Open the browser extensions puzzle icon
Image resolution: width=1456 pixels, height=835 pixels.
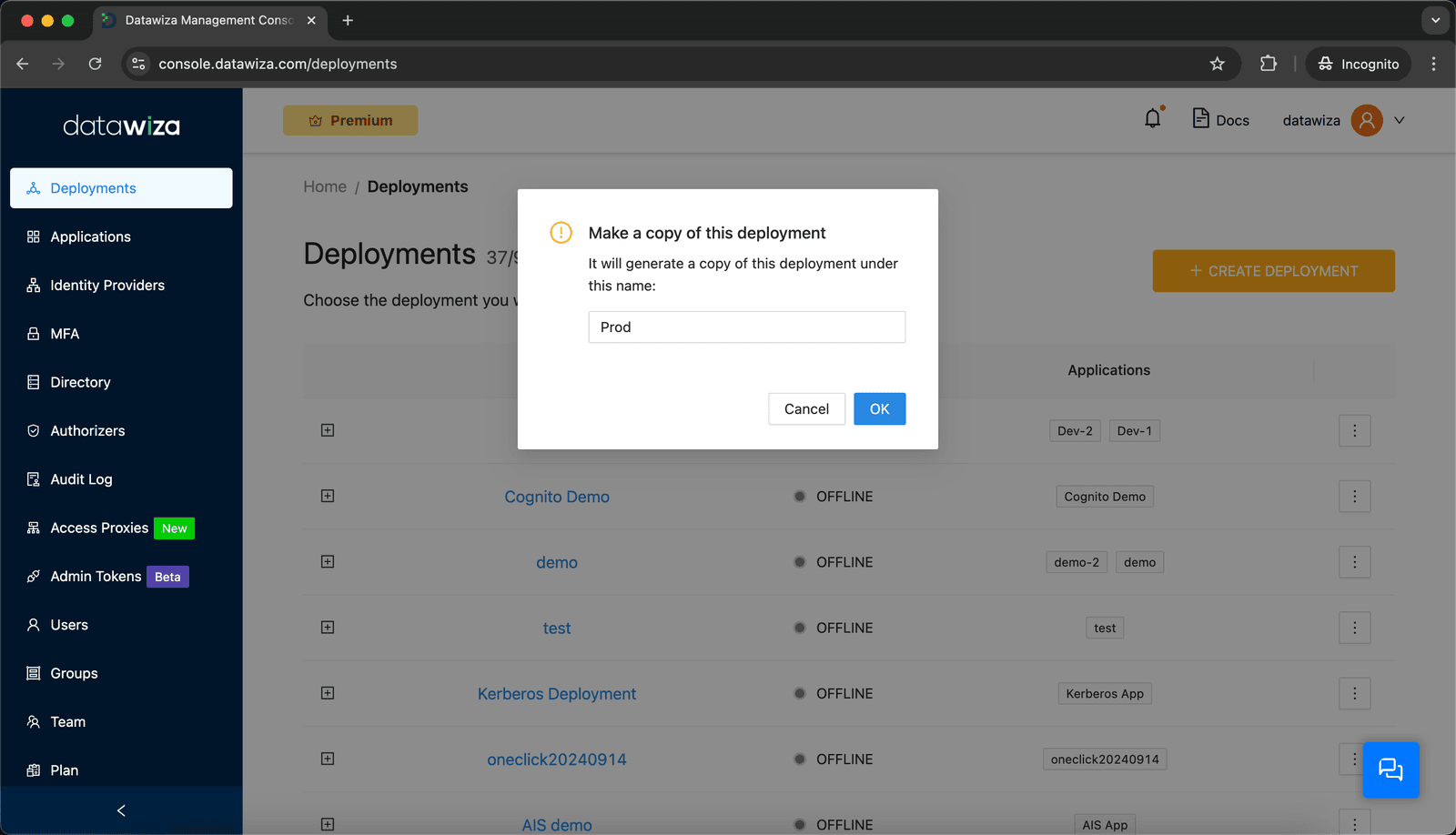tap(1268, 64)
